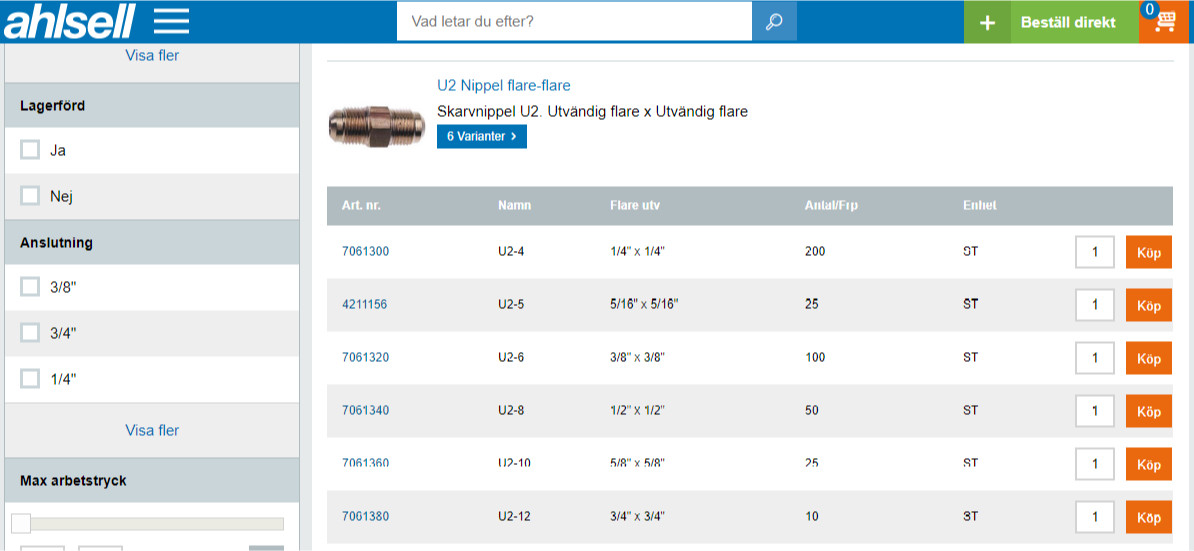The width and height of the screenshot is (1194, 551).
Task: Expand 'Visa fer' under Anslutning
Action: (x=152, y=430)
